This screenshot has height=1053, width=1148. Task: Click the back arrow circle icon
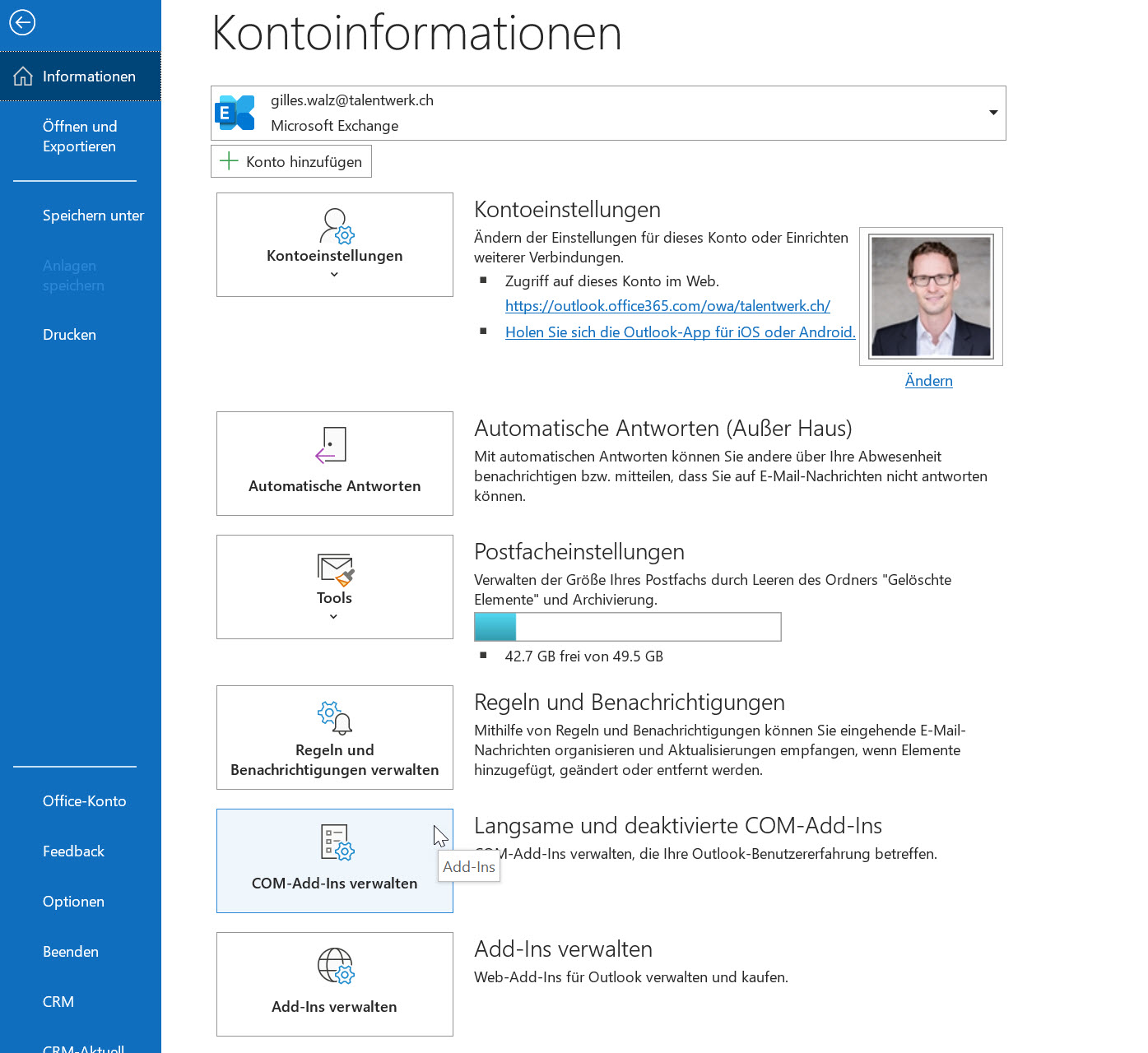pos(22,22)
